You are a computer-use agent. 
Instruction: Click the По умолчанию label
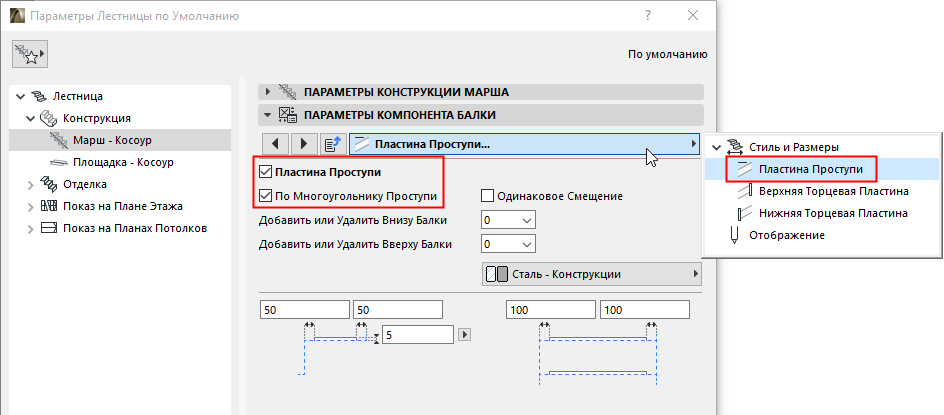(668, 54)
